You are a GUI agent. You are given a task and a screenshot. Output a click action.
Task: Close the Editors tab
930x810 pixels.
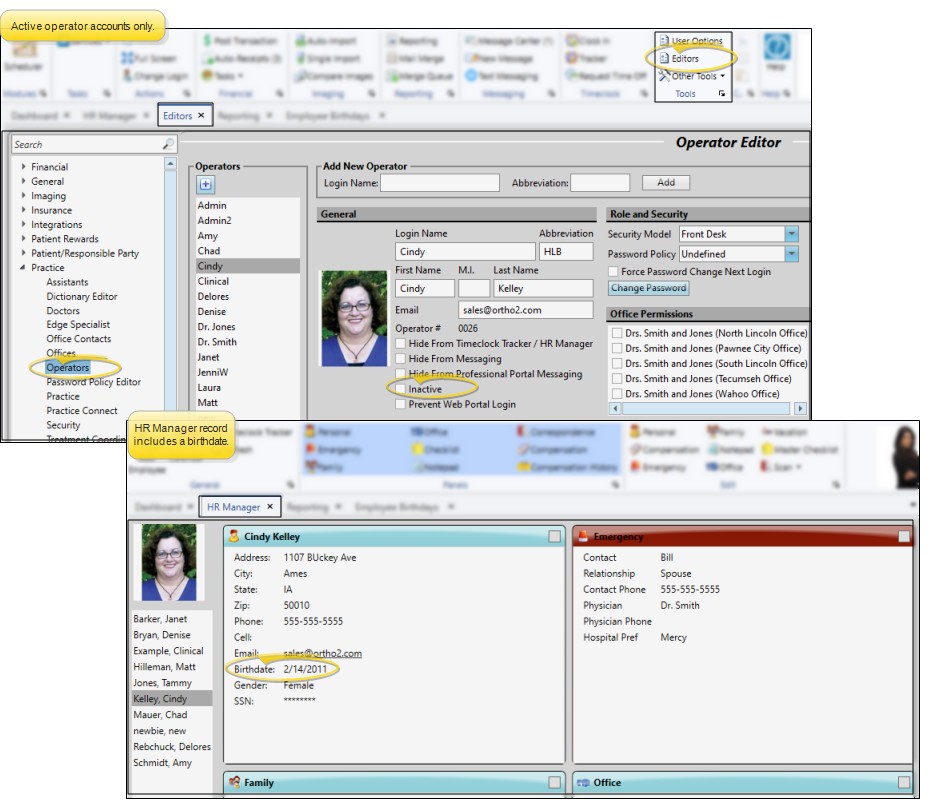point(201,116)
